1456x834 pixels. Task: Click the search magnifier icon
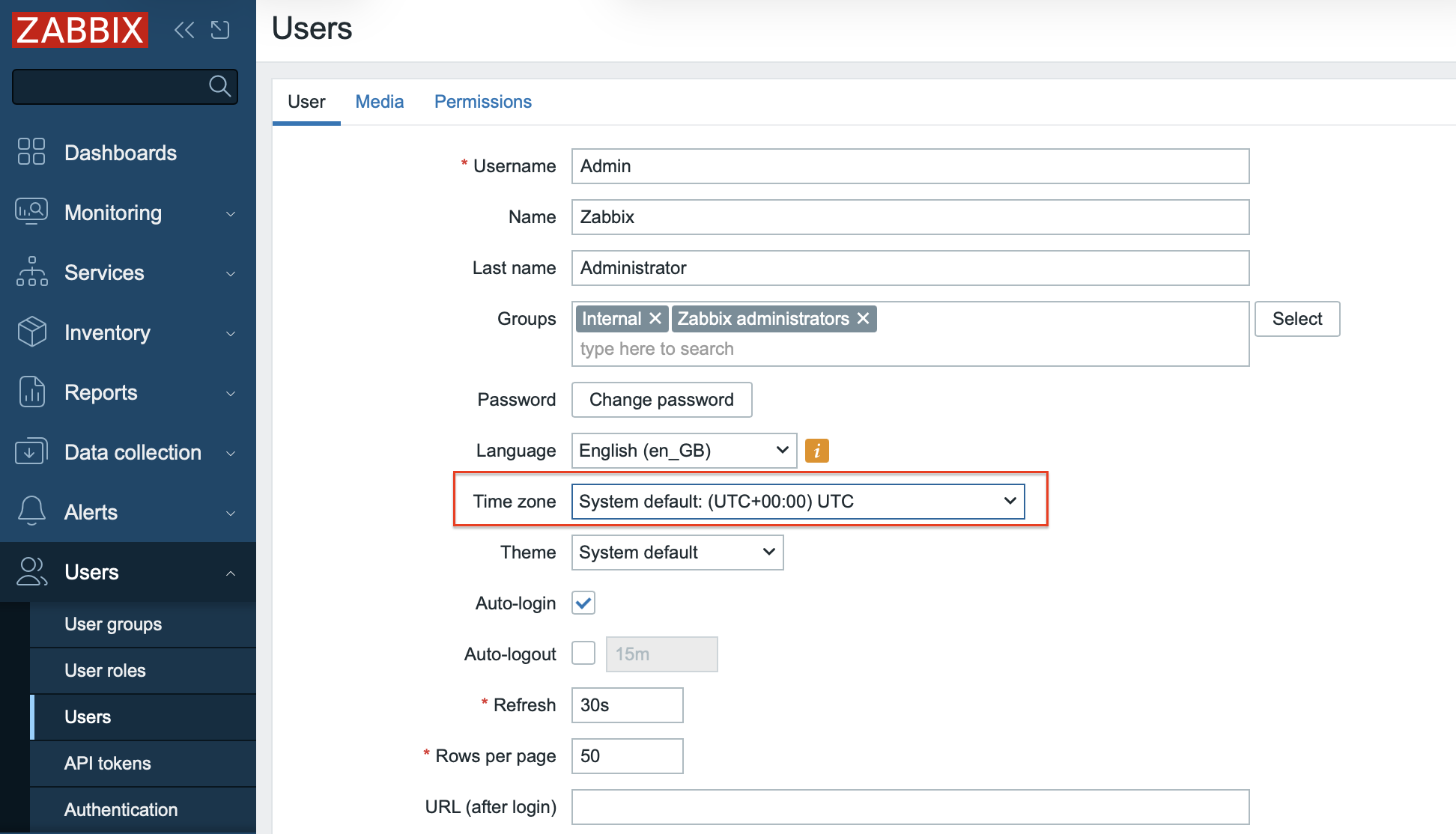tap(219, 86)
